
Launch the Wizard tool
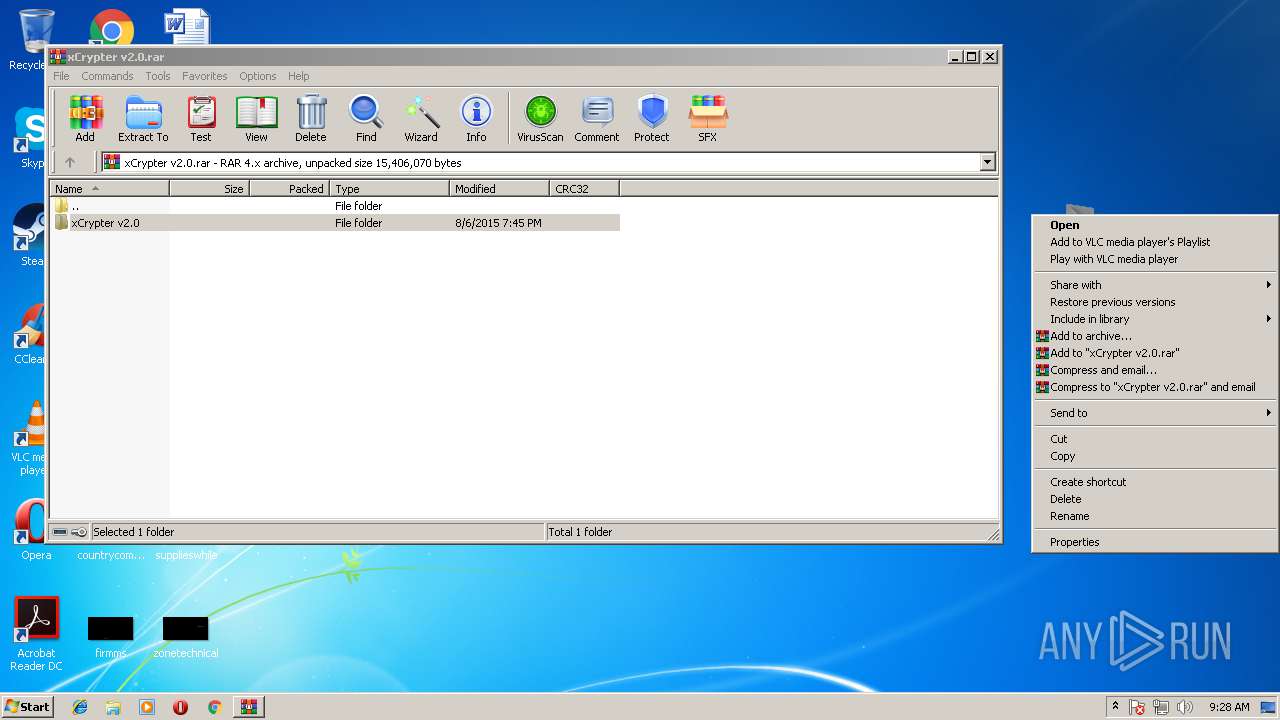(421, 119)
